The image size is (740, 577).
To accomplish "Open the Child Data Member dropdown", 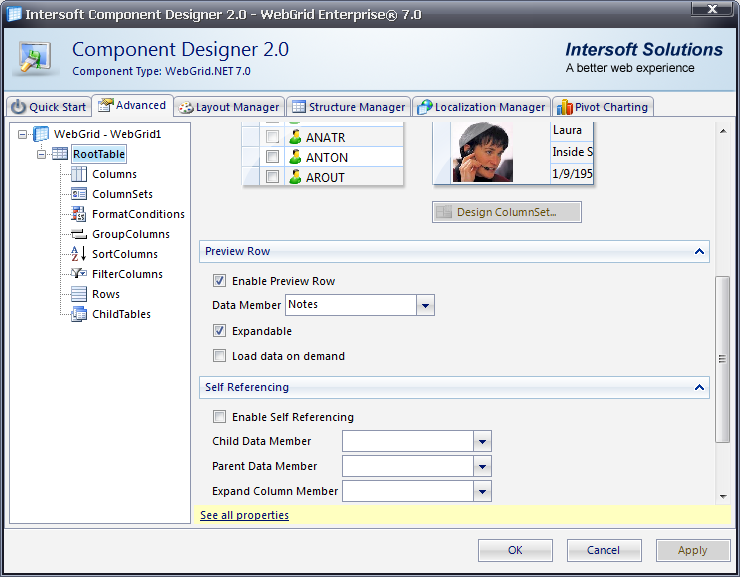I will click(x=482, y=441).
